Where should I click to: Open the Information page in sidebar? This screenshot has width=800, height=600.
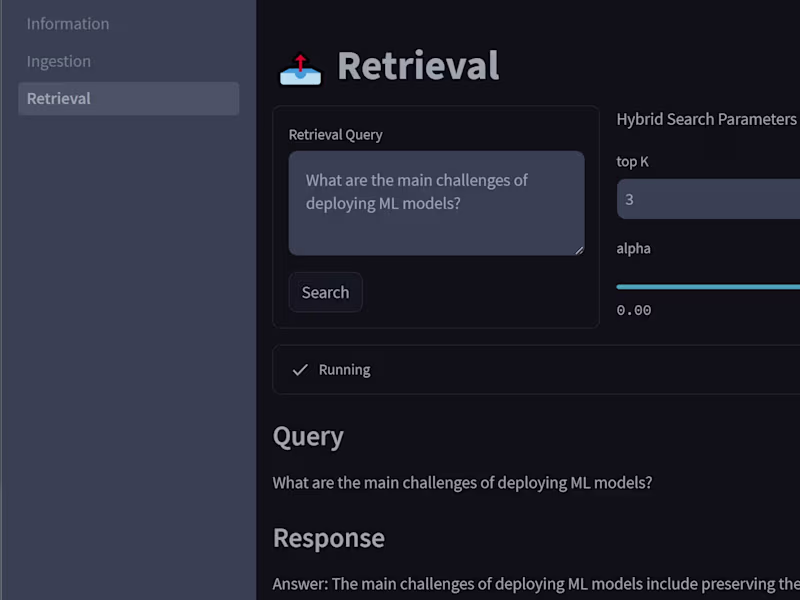pyautogui.click(x=68, y=24)
